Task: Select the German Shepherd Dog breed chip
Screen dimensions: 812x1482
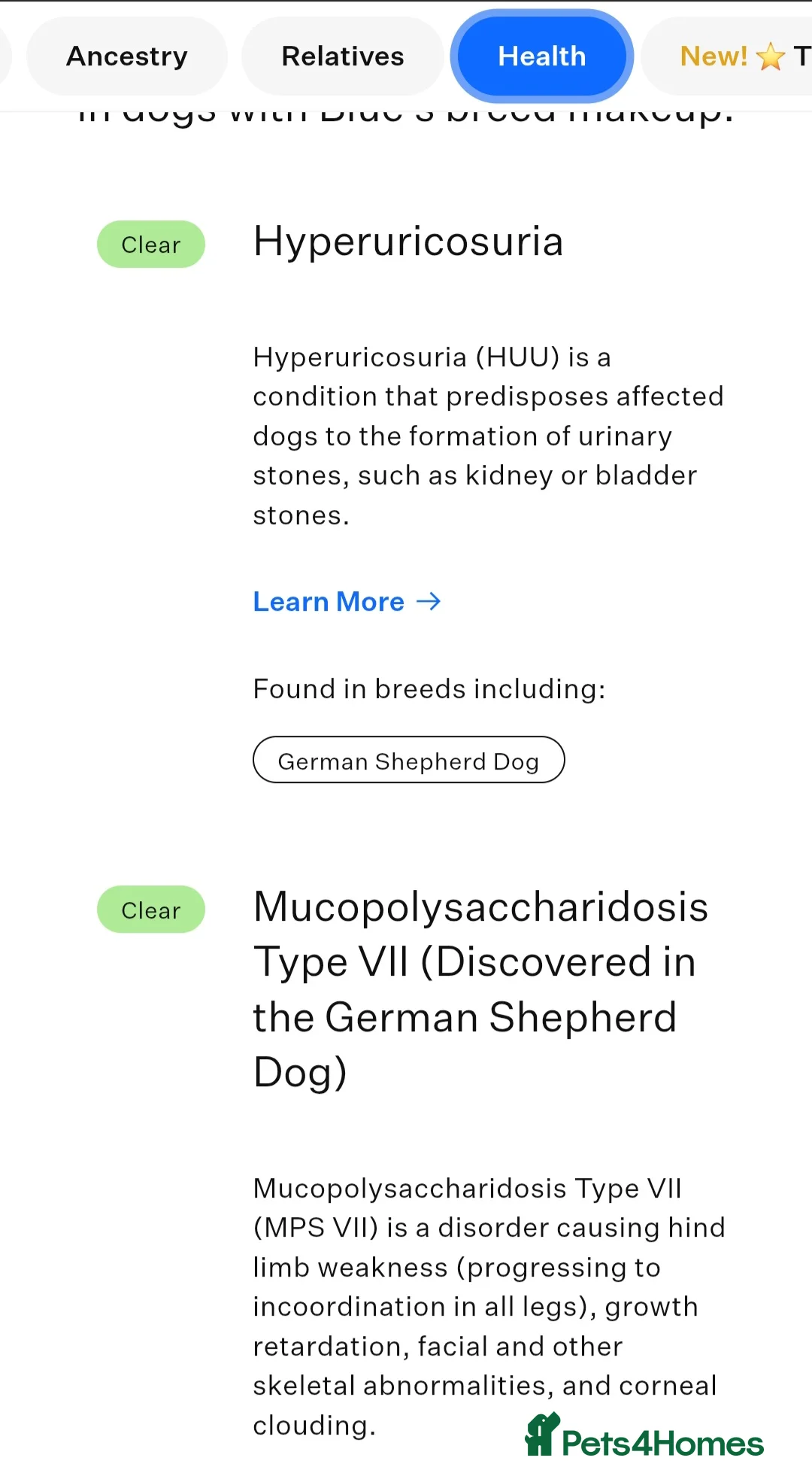Action: (408, 760)
